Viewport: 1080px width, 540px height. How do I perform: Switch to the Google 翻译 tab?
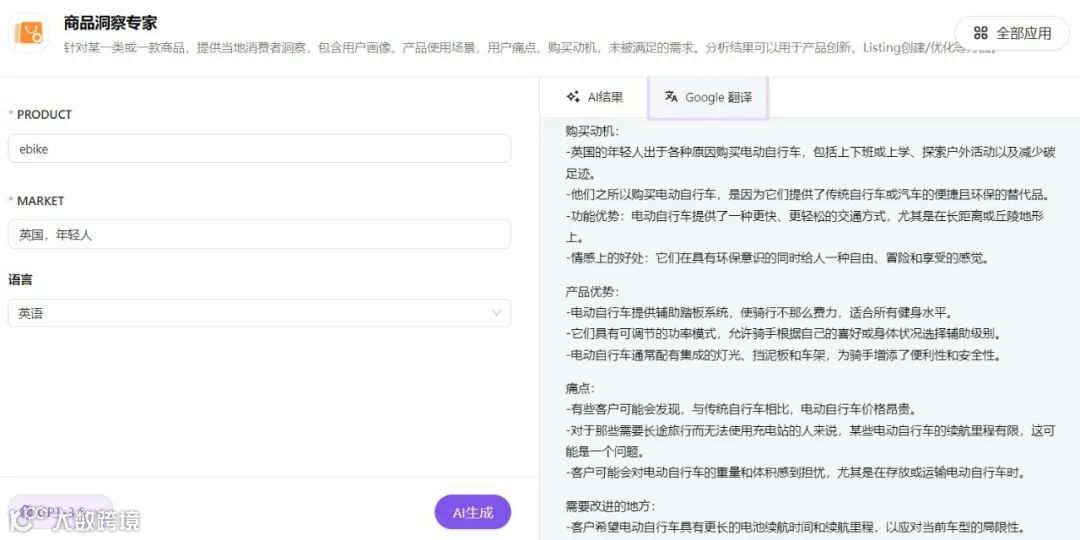(708, 97)
